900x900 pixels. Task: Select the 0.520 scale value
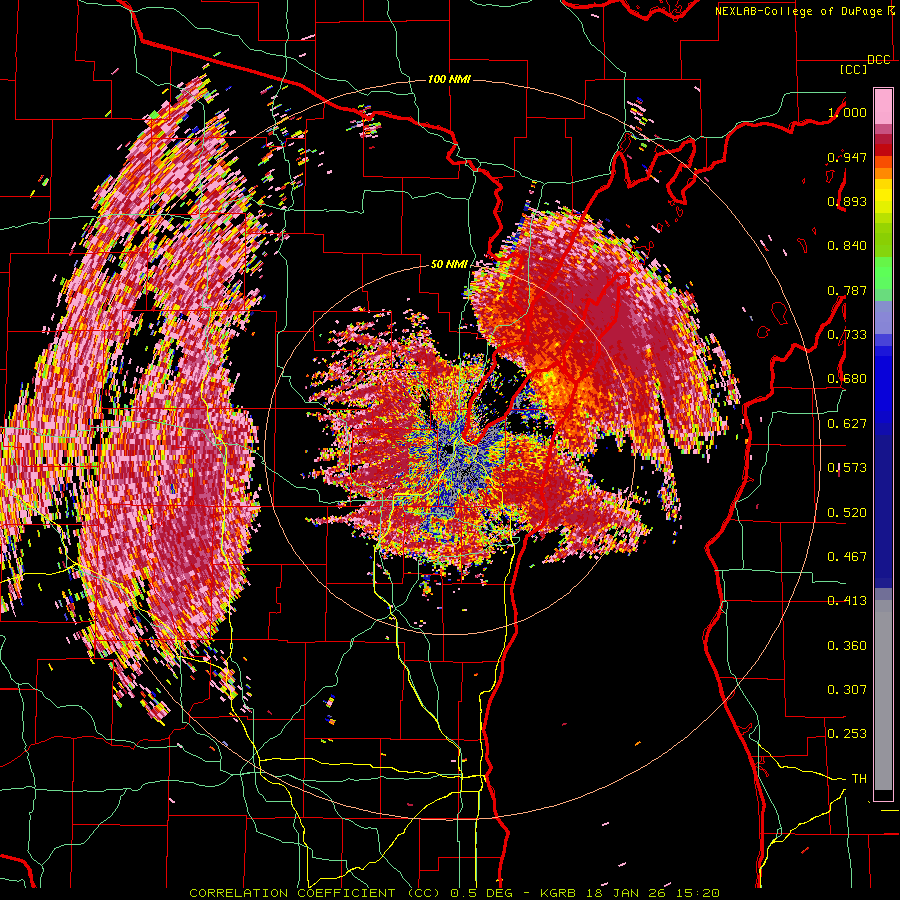(x=847, y=513)
